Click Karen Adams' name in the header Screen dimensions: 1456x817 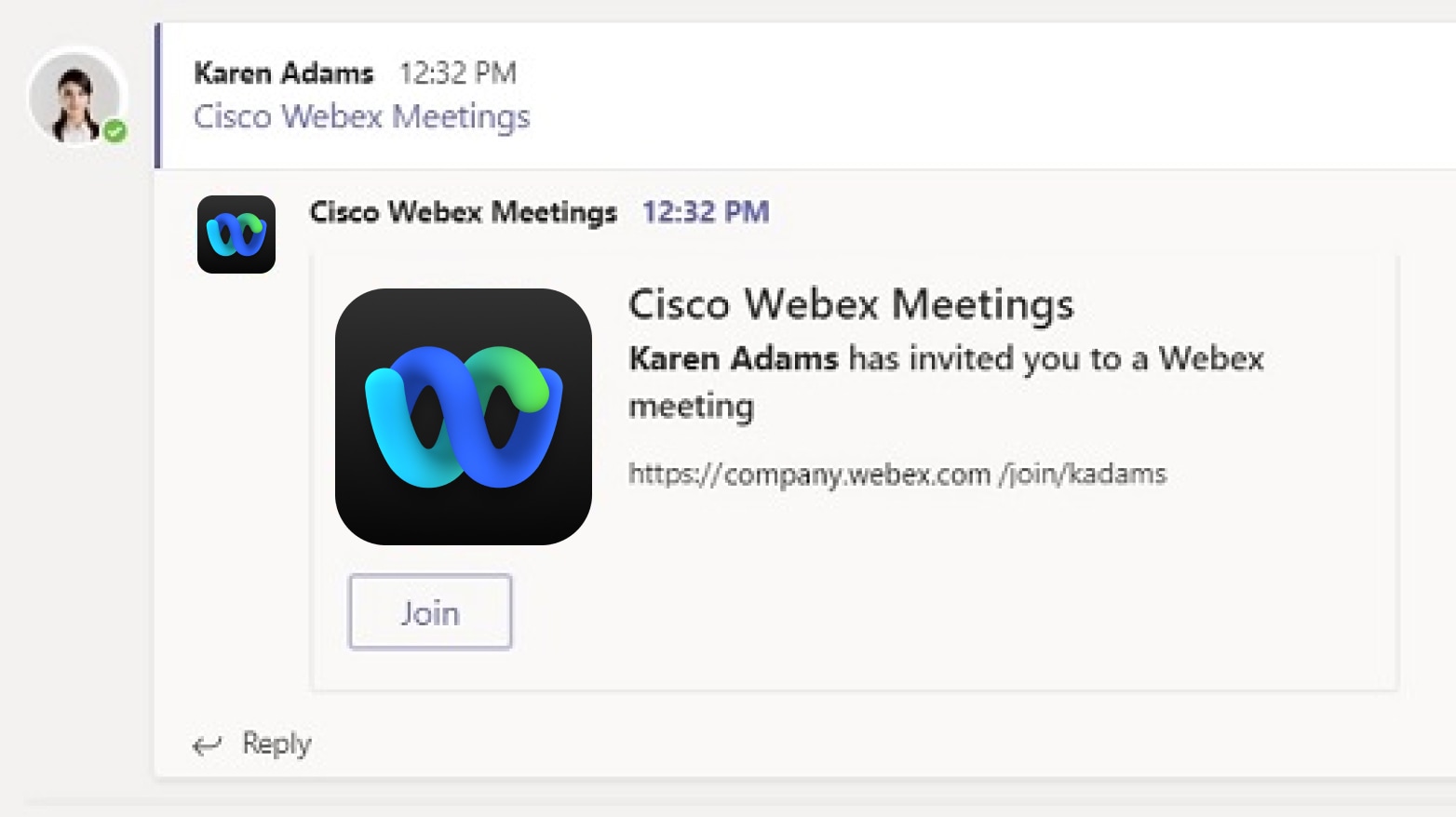[282, 74]
